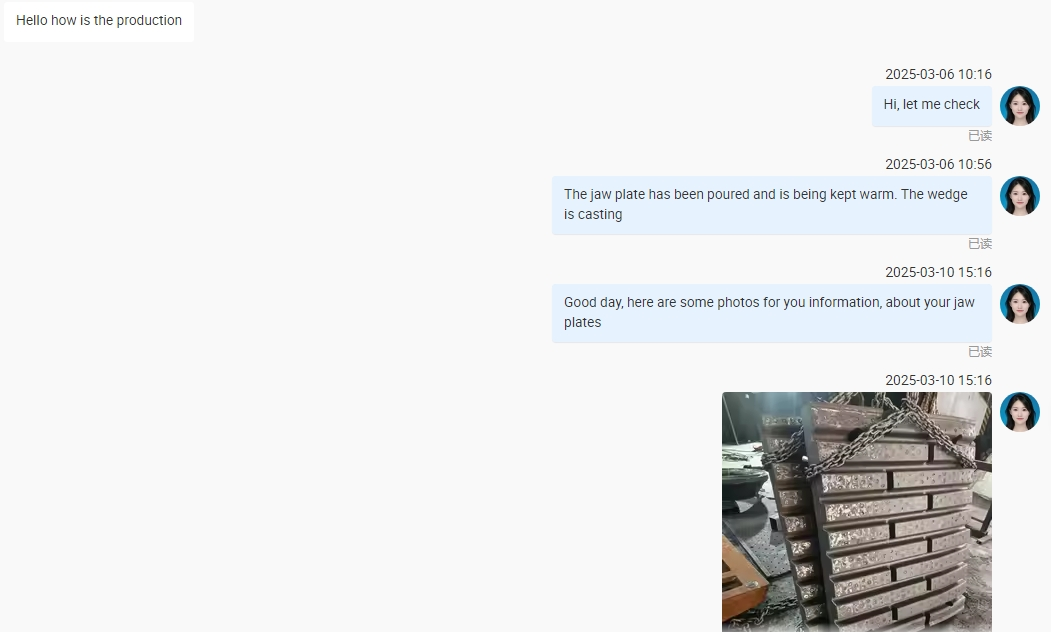Viewport: 1051px width, 632px height.
Task: Click avatar next to jaw plate poured message
Action: point(1019,196)
